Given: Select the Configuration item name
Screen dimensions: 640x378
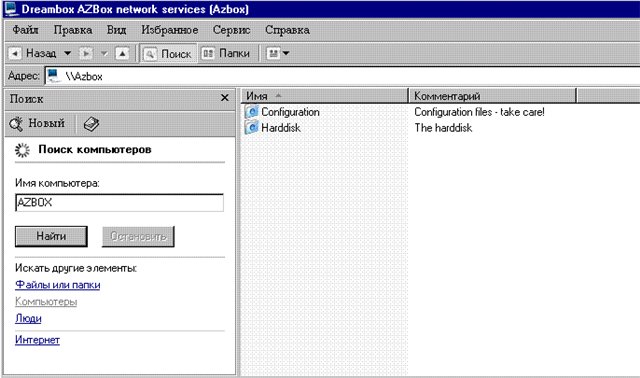Looking at the screenshot, I should point(291,112).
